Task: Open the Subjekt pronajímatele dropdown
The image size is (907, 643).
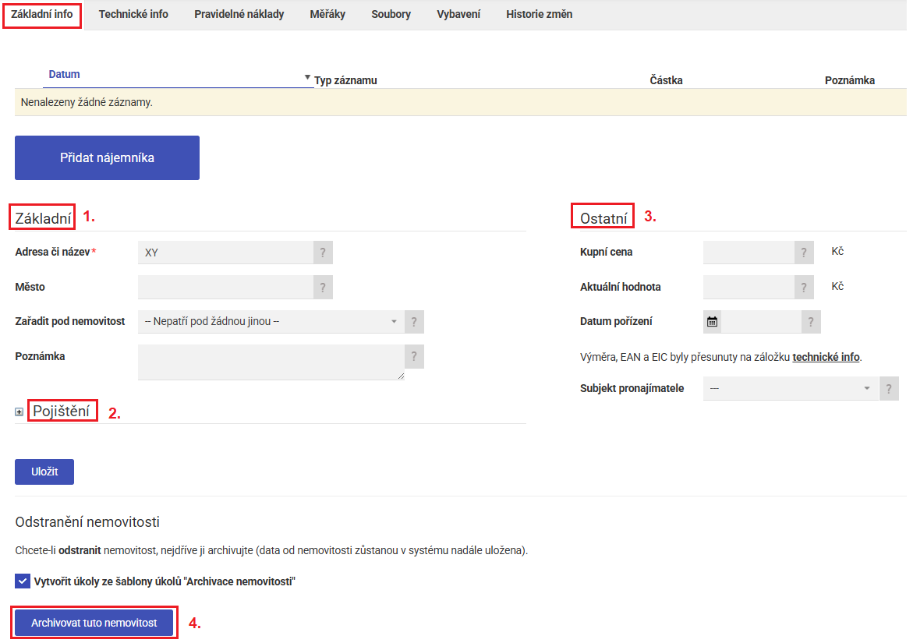Action: click(x=790, y=389)
